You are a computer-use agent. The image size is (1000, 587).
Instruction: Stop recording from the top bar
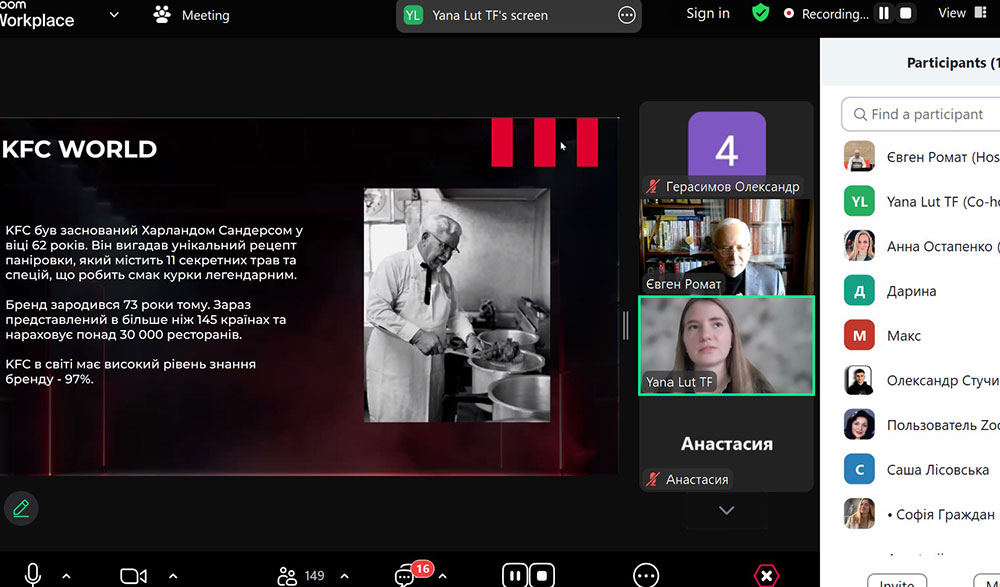pyautogui.click(x=906, y=13)
